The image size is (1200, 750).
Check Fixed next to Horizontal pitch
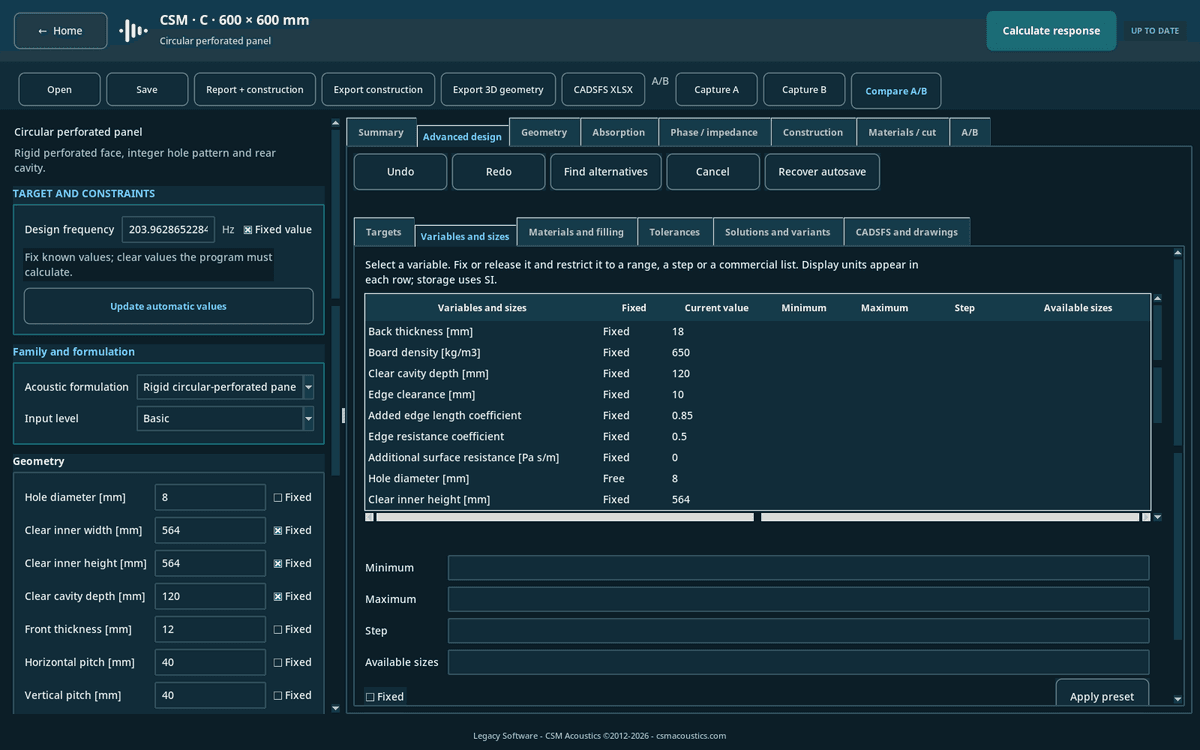278,663
